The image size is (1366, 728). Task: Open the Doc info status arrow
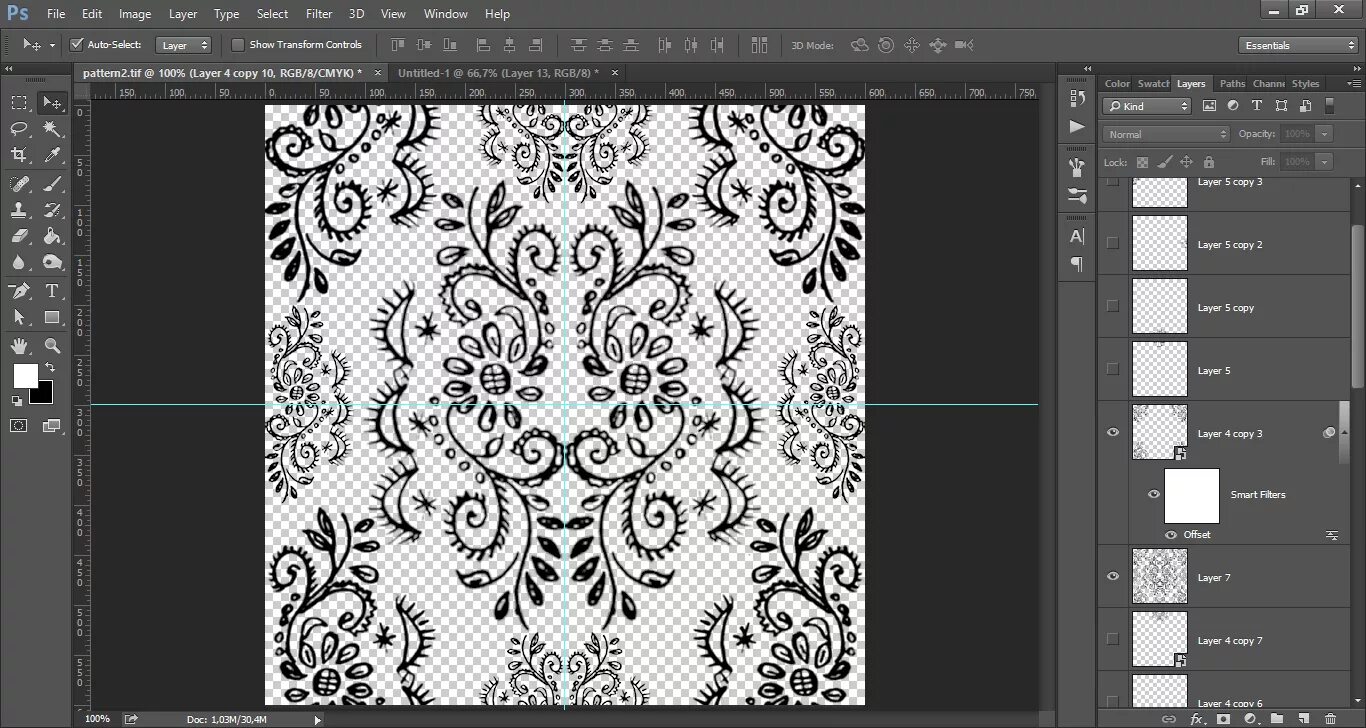pyautogui.click(x=318, y=719)
